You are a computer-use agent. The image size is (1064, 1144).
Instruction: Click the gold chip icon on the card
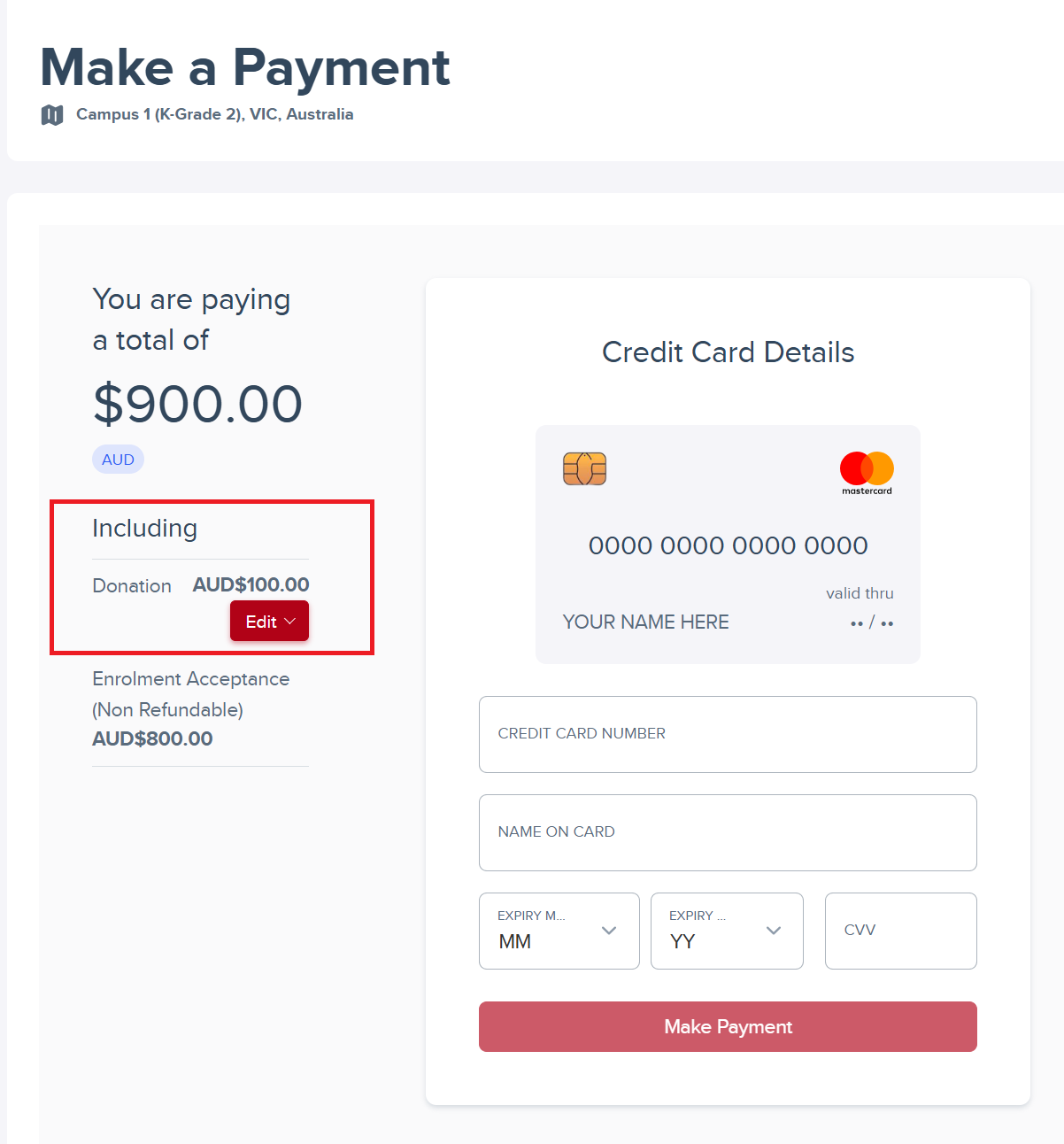click(x=584, y=469)
